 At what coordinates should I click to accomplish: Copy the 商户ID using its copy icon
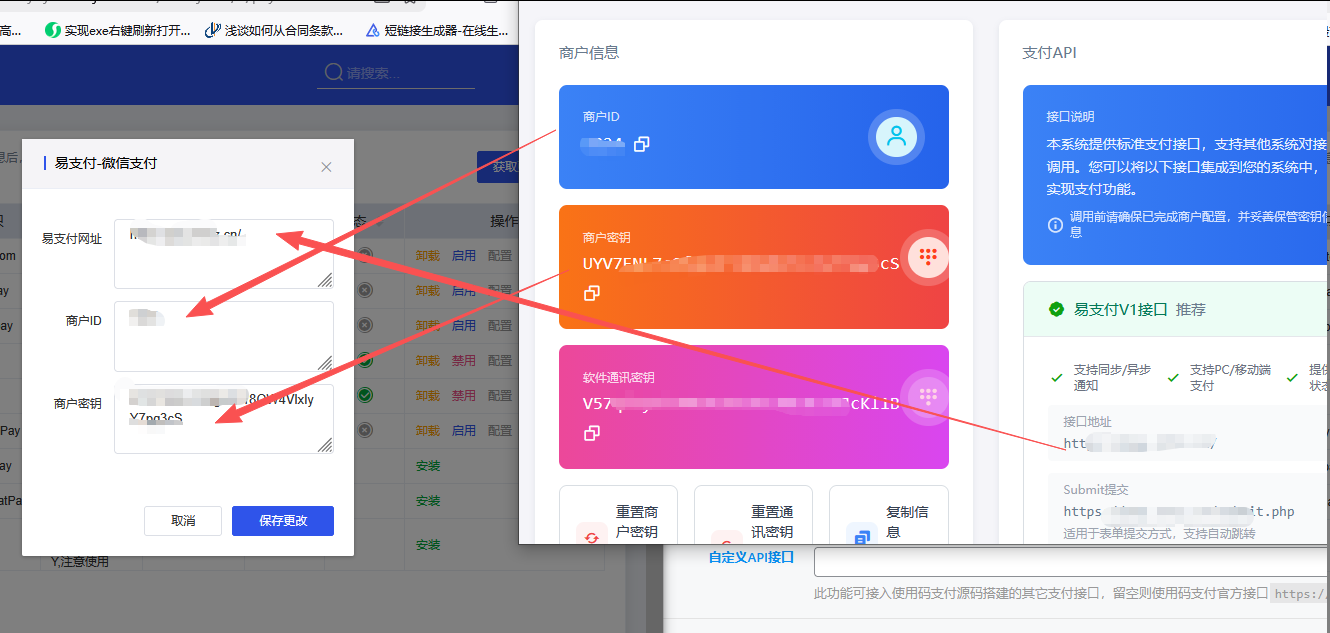click(x=641, y=144)
